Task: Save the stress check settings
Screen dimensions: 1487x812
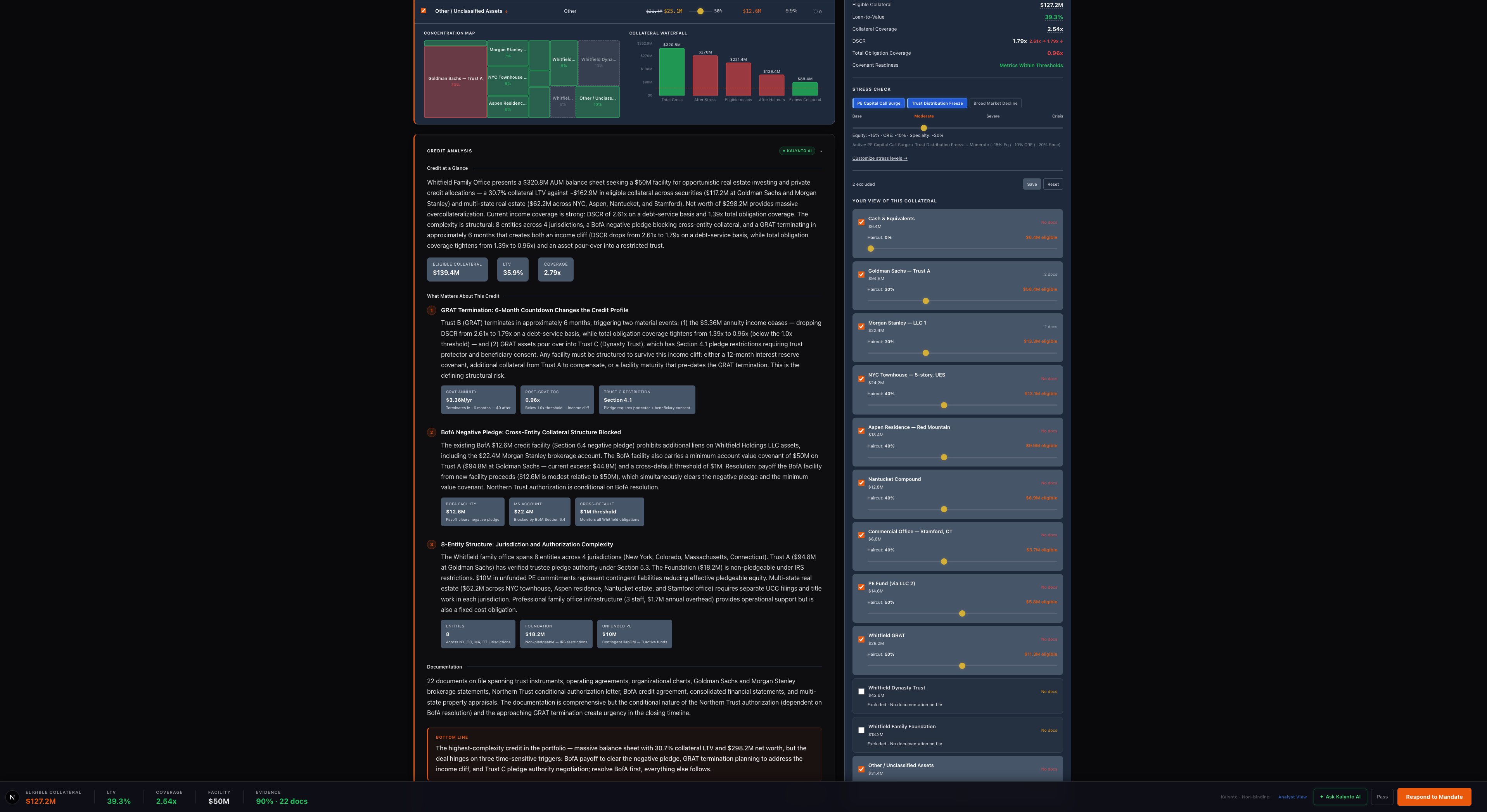Action: point(1032,183)
